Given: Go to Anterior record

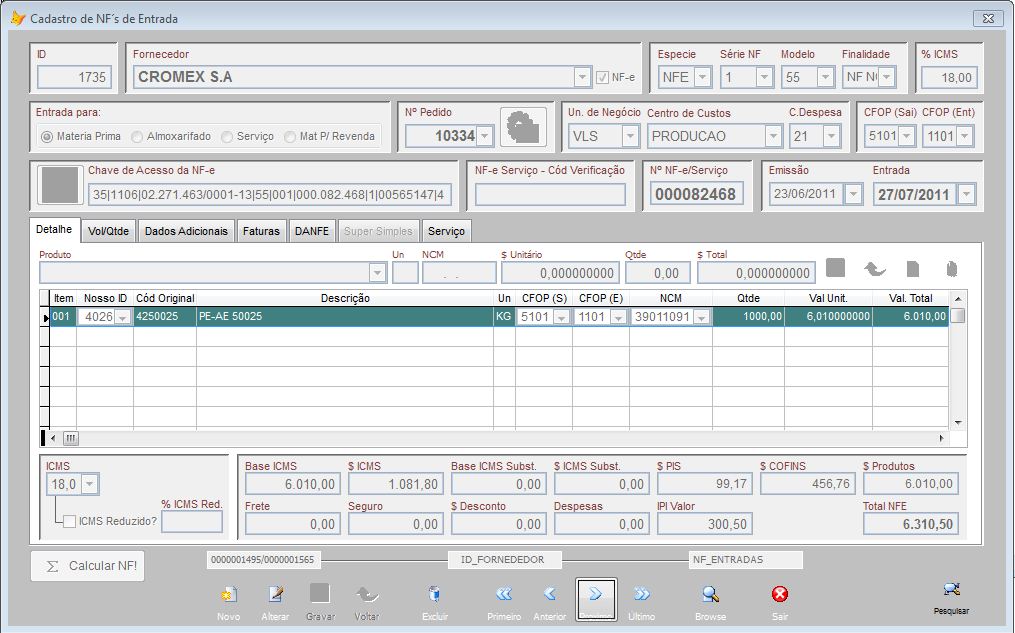Looking at the screenshot, I should [x=549, y=594].
